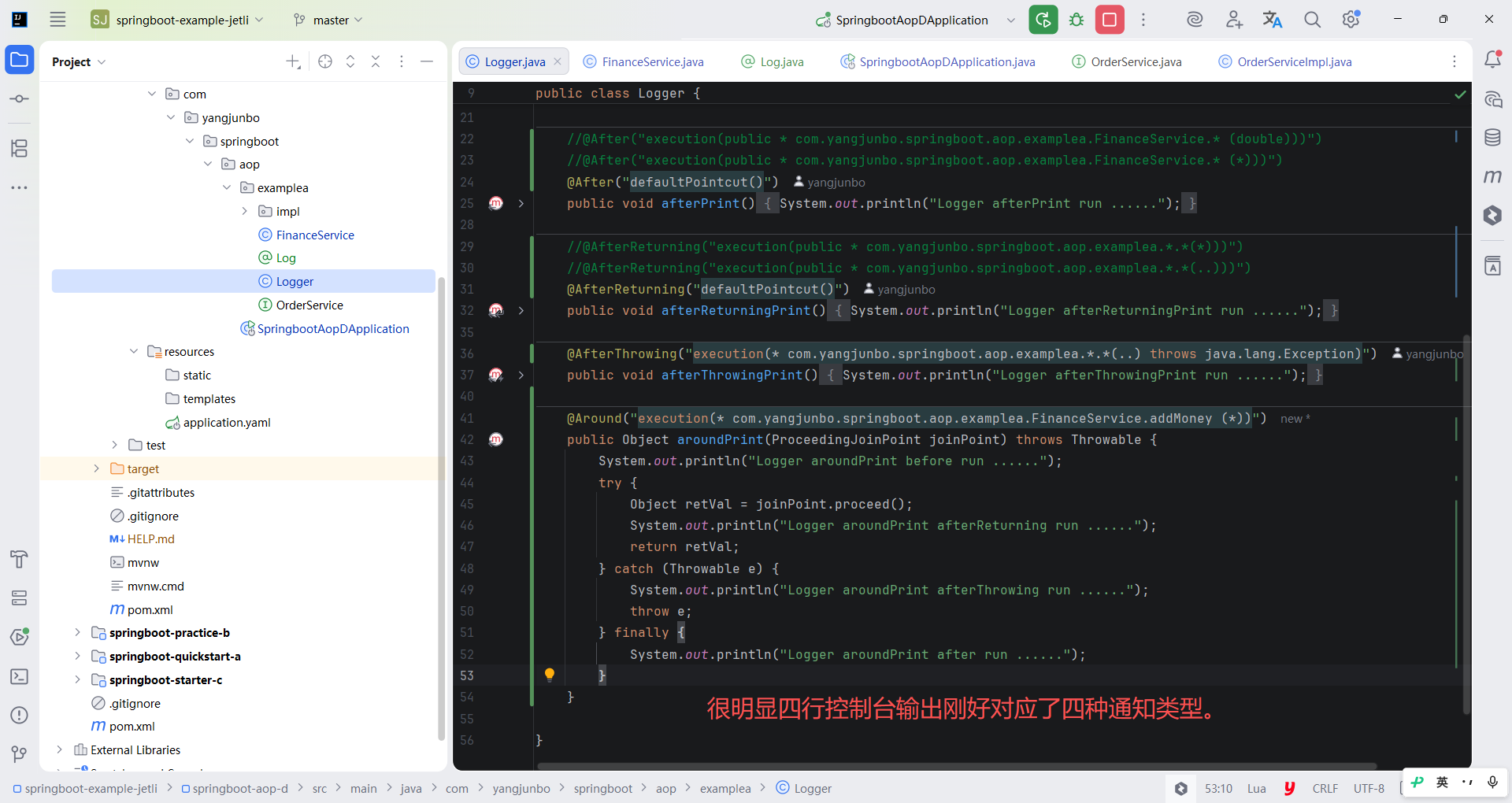Expand External Libraries node

click(59, 749)
